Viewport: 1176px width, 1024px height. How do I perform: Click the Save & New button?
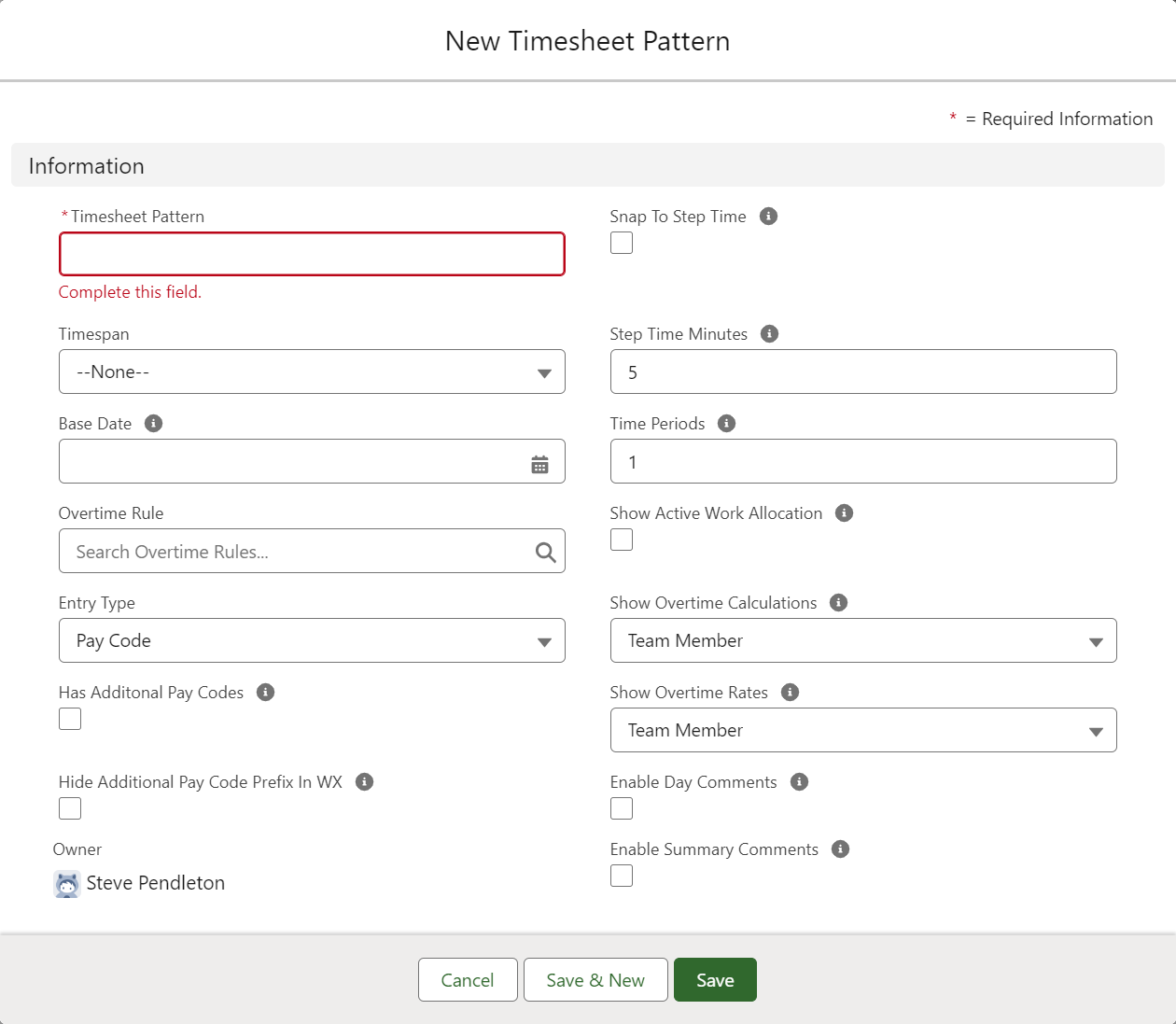click(x=595, y=980)
